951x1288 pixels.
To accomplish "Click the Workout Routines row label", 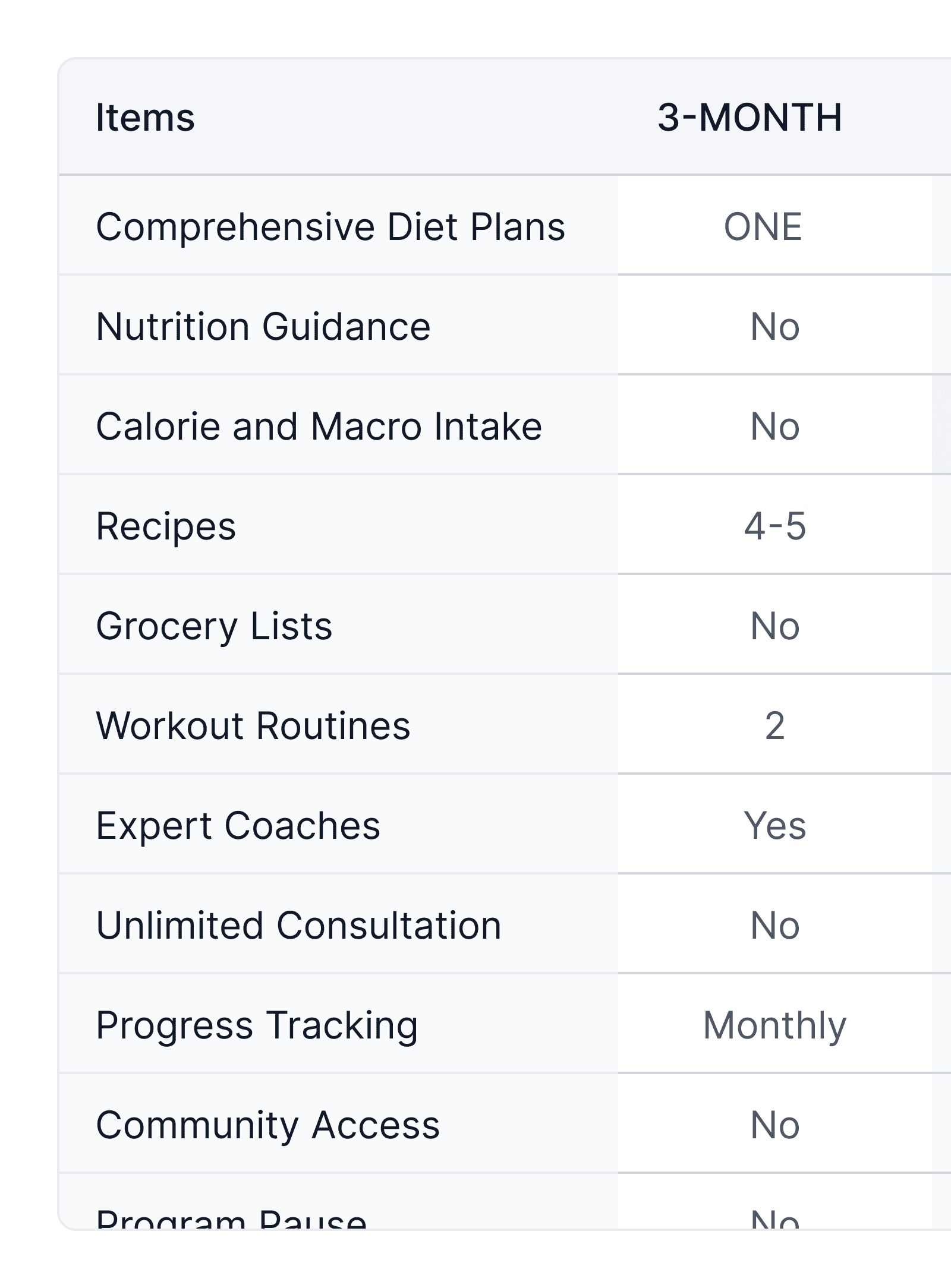I will (253, 726).
